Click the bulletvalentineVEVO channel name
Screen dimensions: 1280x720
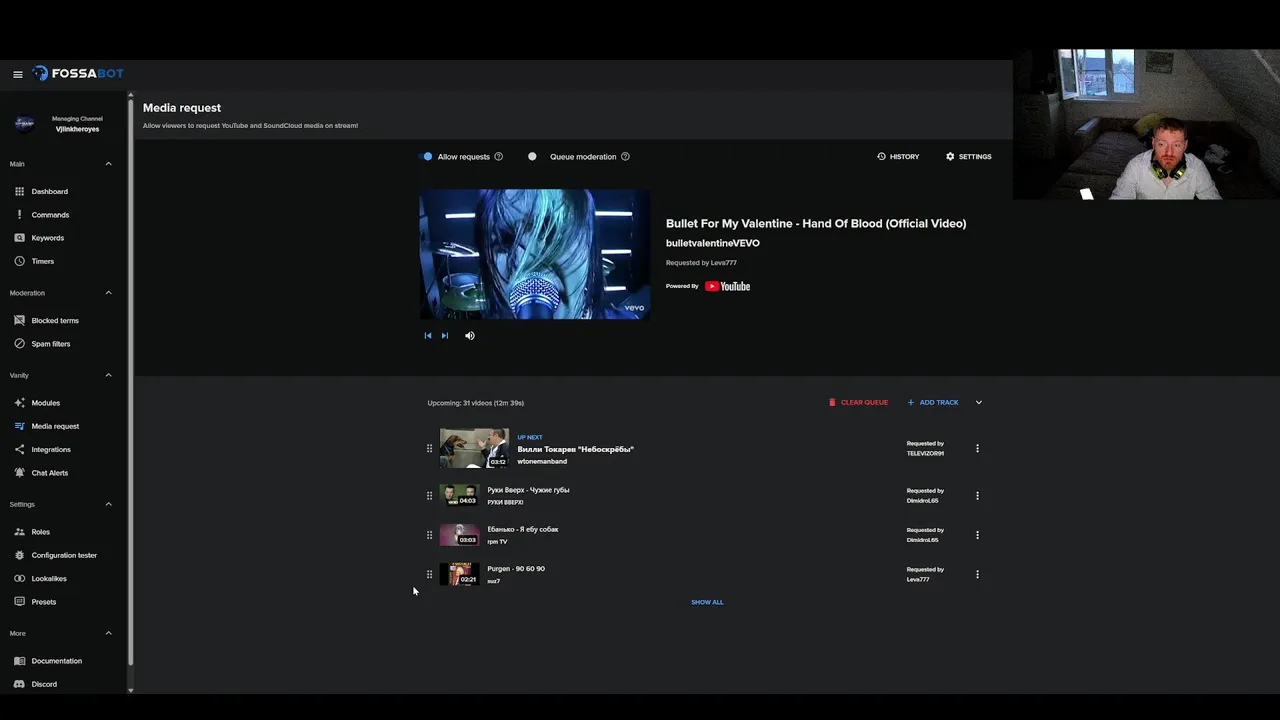click(x=713, y=243)
